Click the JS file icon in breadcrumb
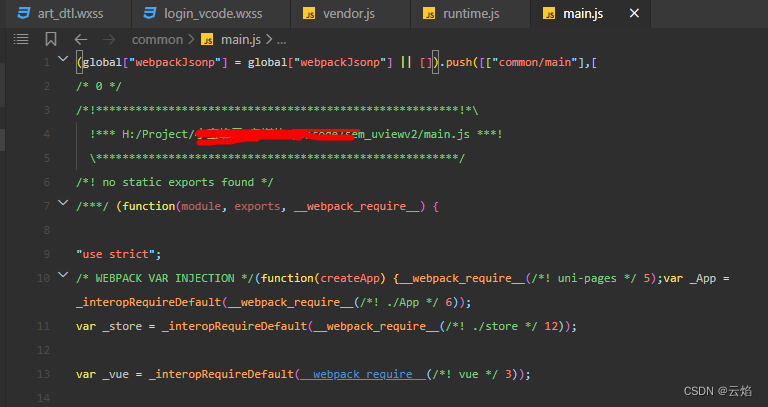Viewport: 768px width, 407px height. click(x=207, y=39)
